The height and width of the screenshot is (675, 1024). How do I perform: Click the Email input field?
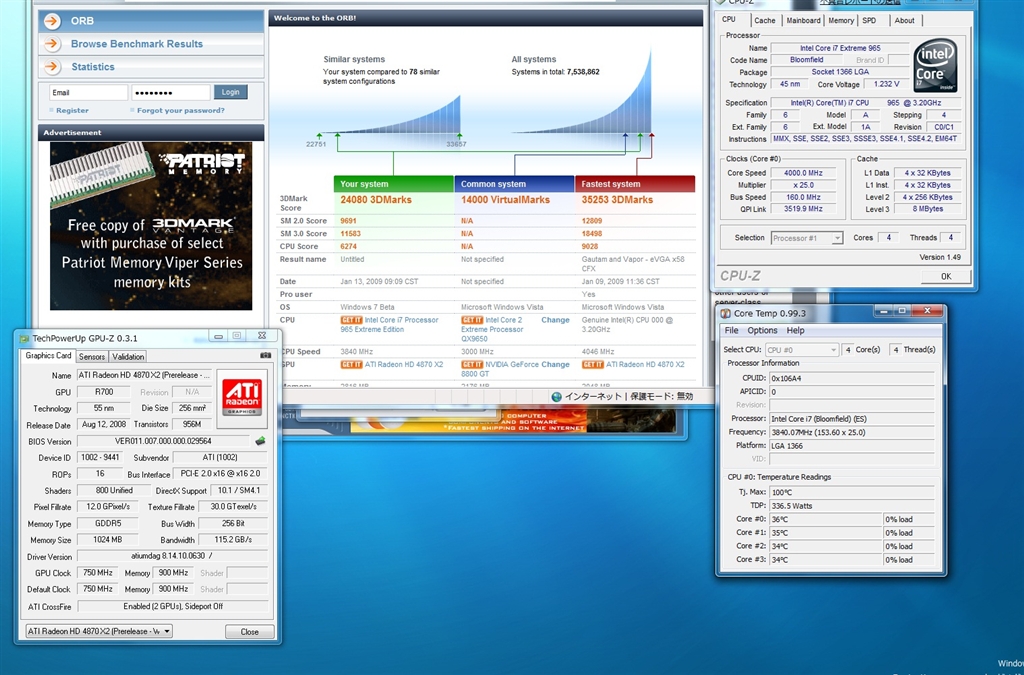(x=89, y=93)
